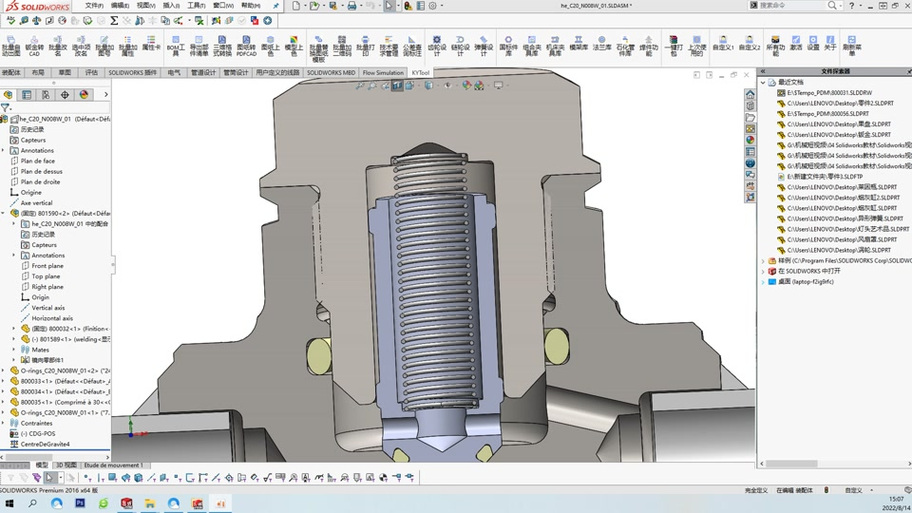Click the Print icon in top toolbar

[352, 6]
